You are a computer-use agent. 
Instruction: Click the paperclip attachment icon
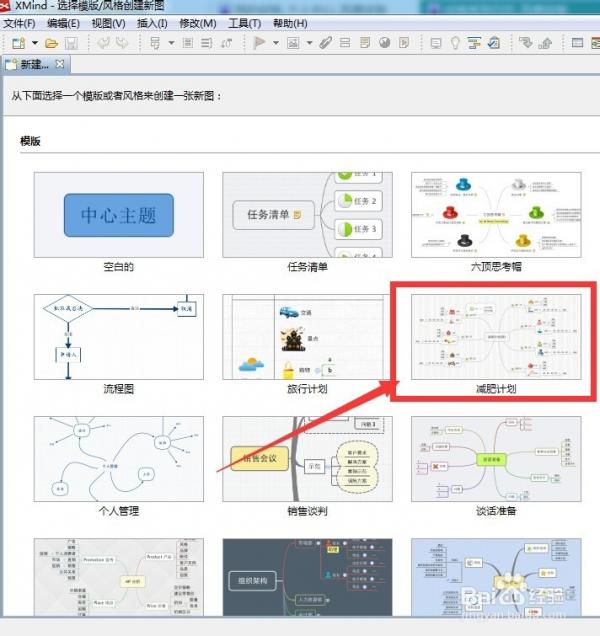[326, 43]
